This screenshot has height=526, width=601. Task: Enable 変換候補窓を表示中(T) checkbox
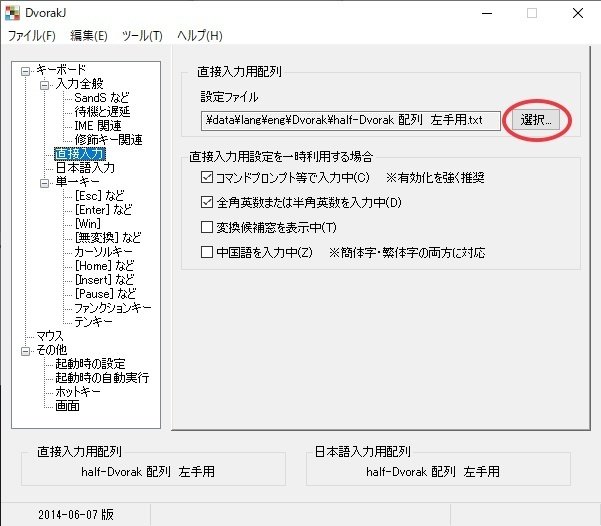207,227
